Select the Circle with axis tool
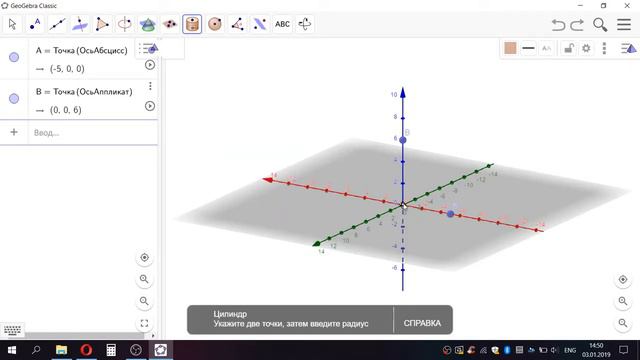 pyautogui.click(x=124, y=24)
